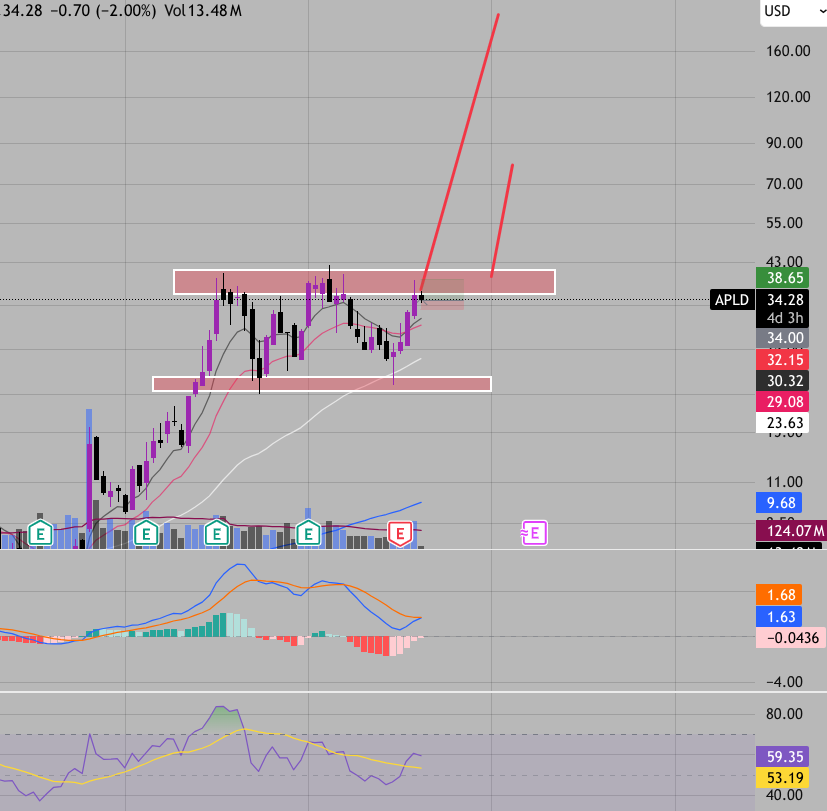Viewport: 827px width, 811px height.
Task: Click the green earnings marker nearest the red one
Action: coord(309,533)
